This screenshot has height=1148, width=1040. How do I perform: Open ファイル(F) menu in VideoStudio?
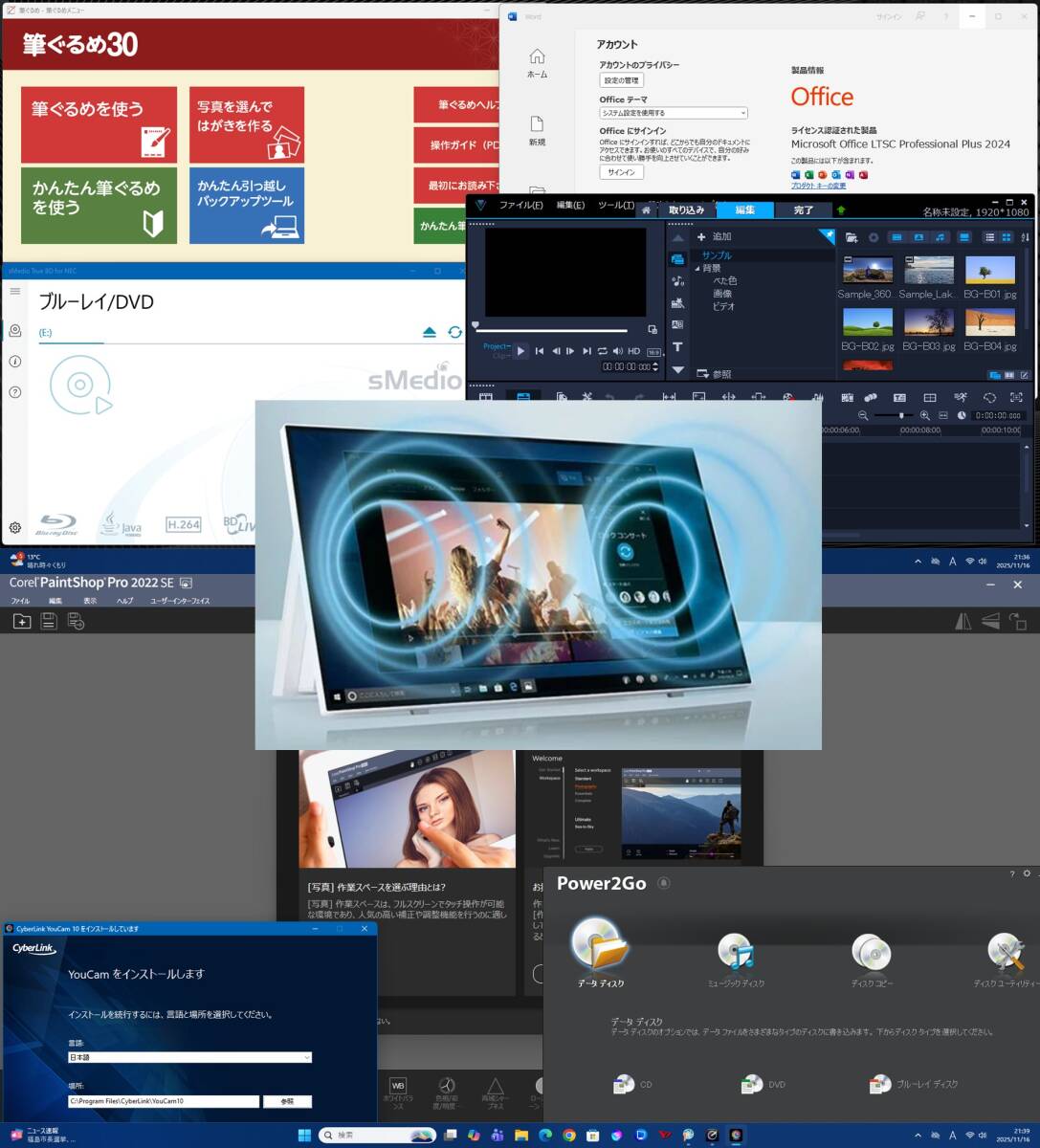pos(520,206)
